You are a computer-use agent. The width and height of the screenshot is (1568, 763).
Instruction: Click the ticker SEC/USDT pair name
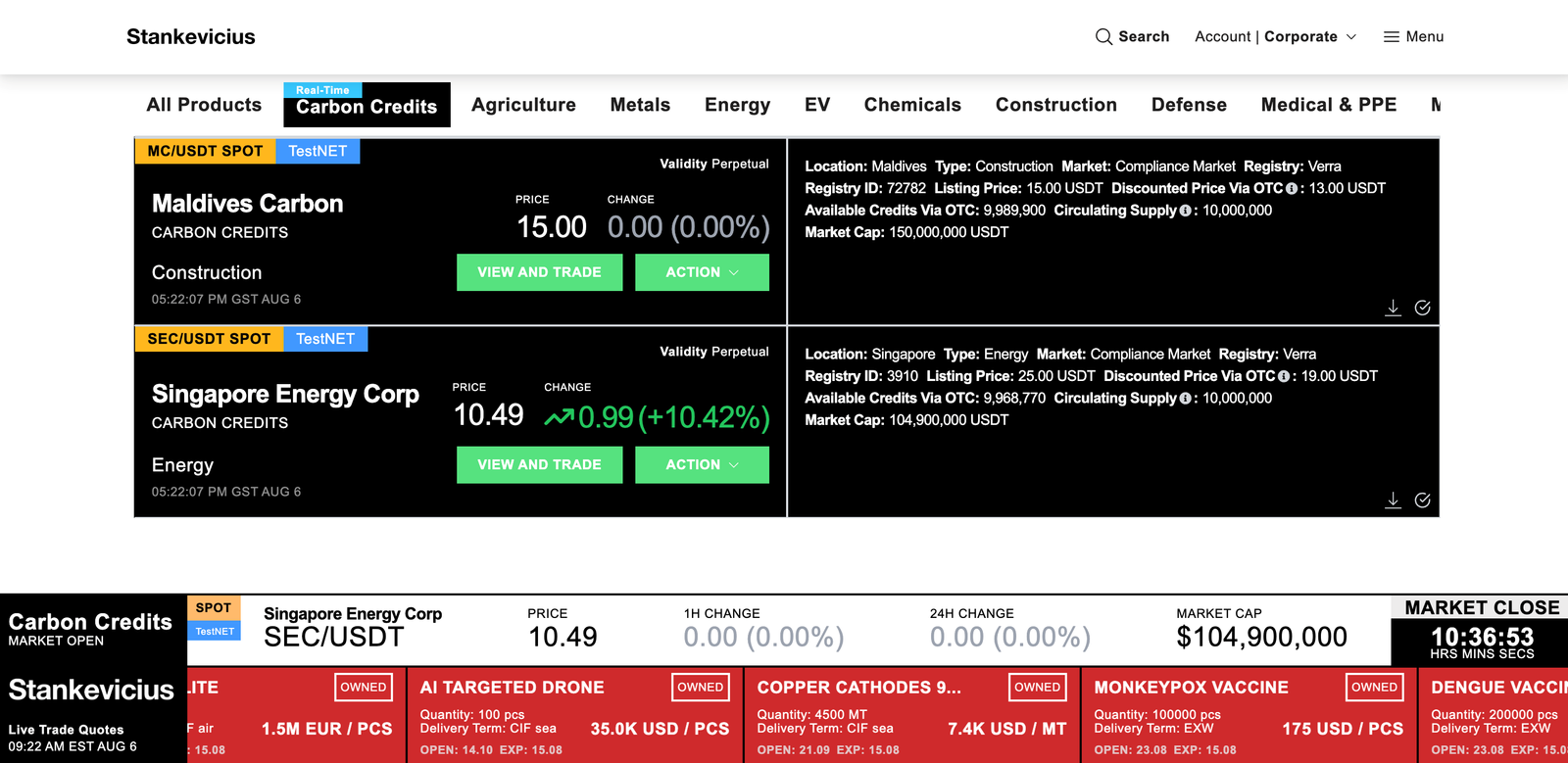point(333,638)
